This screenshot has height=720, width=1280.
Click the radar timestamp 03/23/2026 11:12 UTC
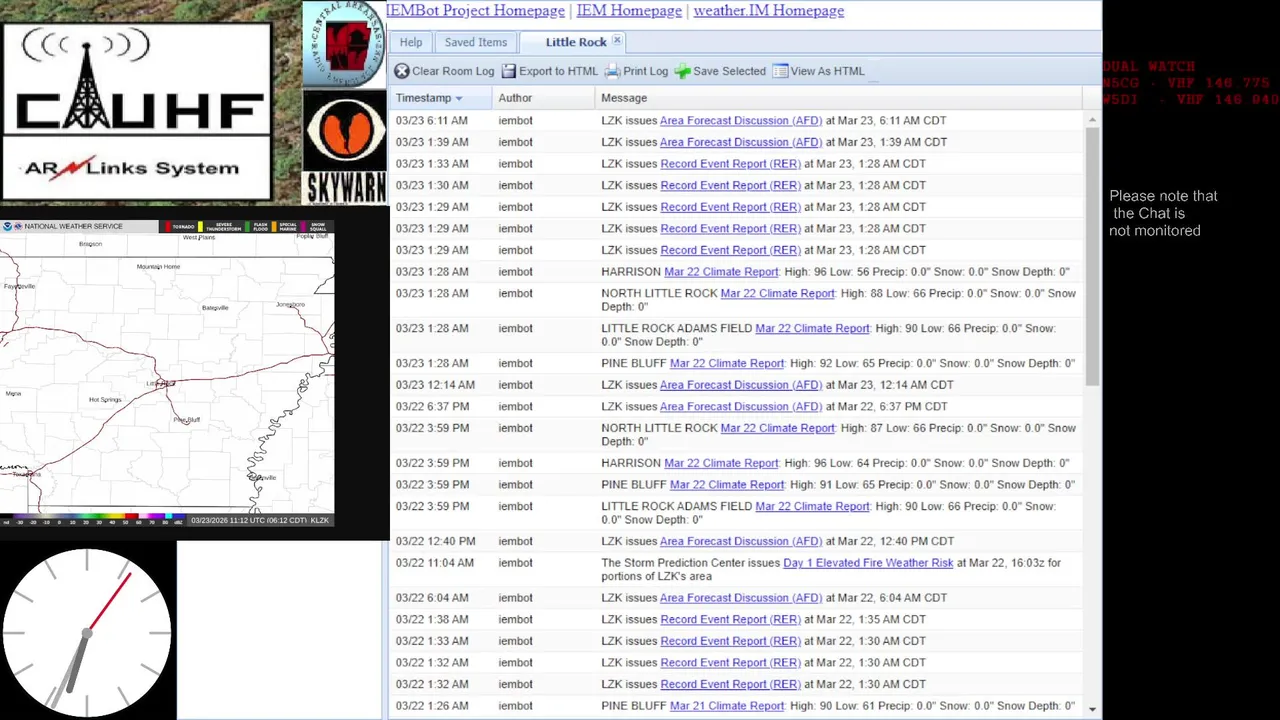click(260, 520)
